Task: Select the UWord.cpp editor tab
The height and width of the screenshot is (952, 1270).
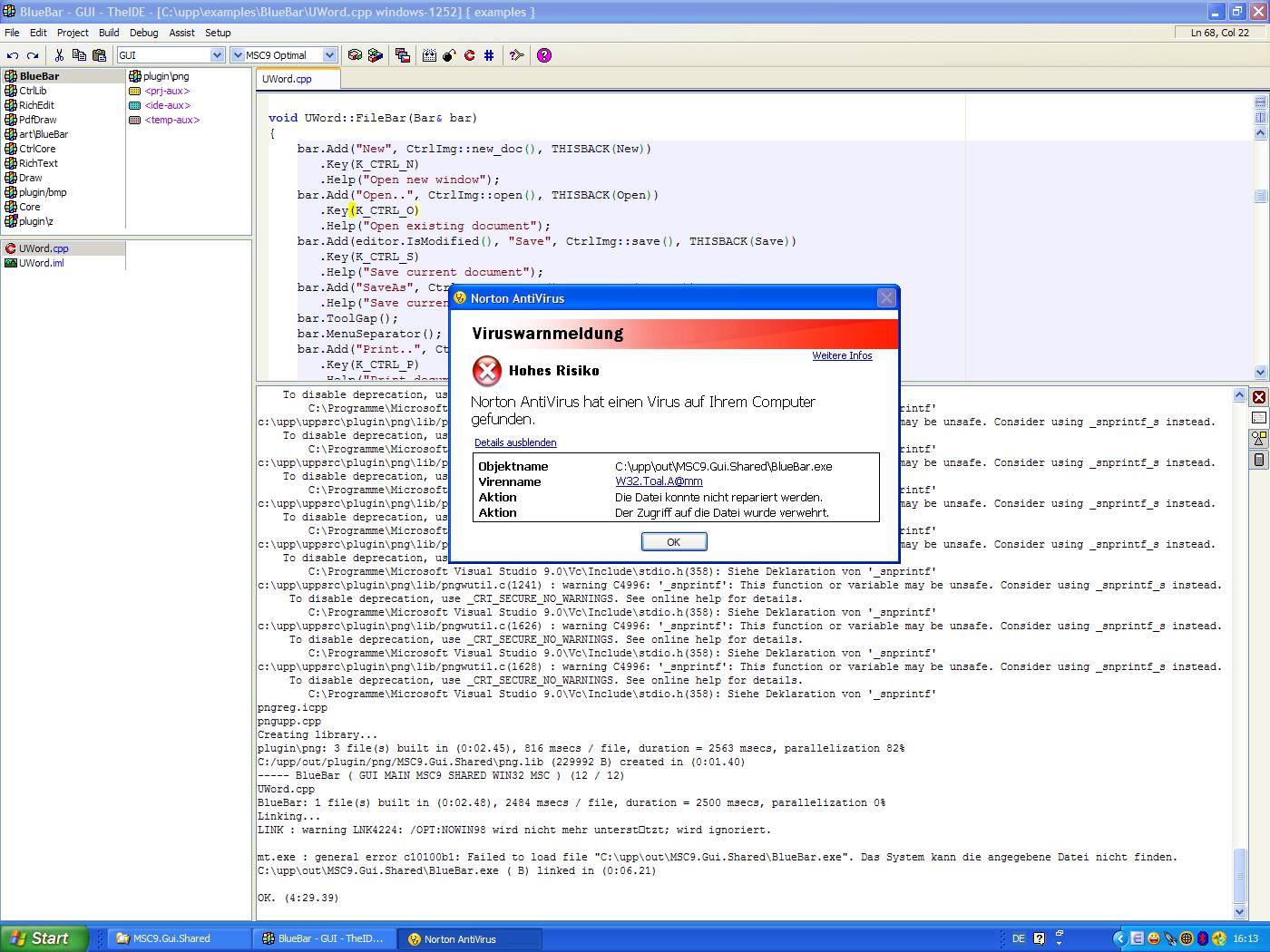Action: click(x=287, y=79)
